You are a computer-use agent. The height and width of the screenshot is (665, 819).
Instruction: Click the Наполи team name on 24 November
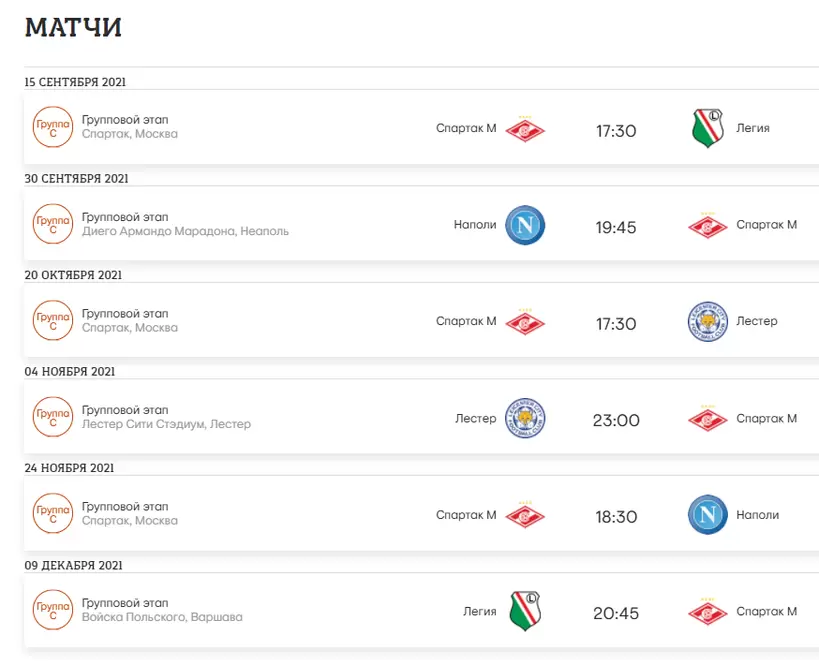coord(757,515)
